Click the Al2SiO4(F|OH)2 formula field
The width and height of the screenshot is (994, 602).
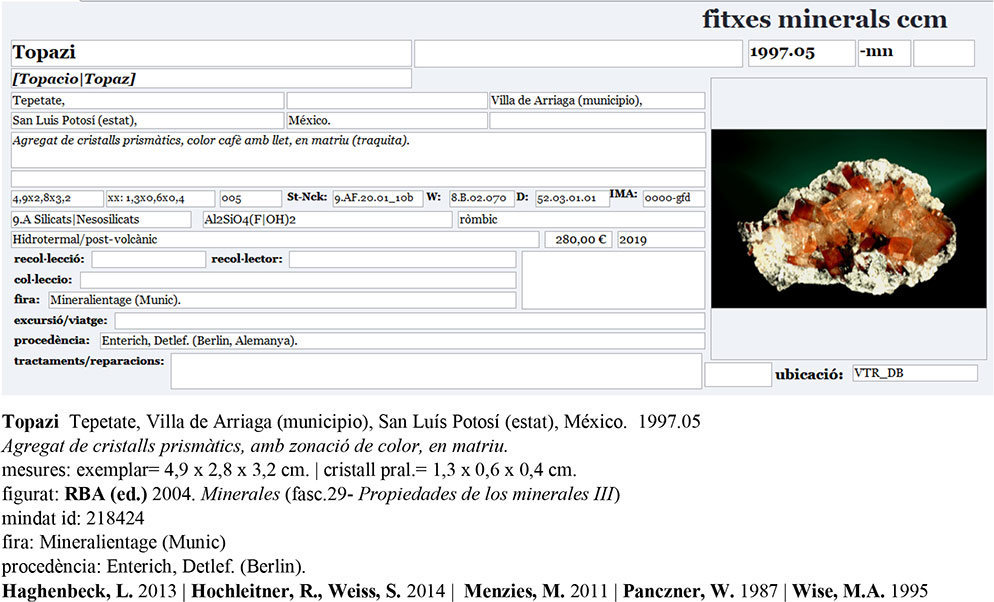click(326, 219)
